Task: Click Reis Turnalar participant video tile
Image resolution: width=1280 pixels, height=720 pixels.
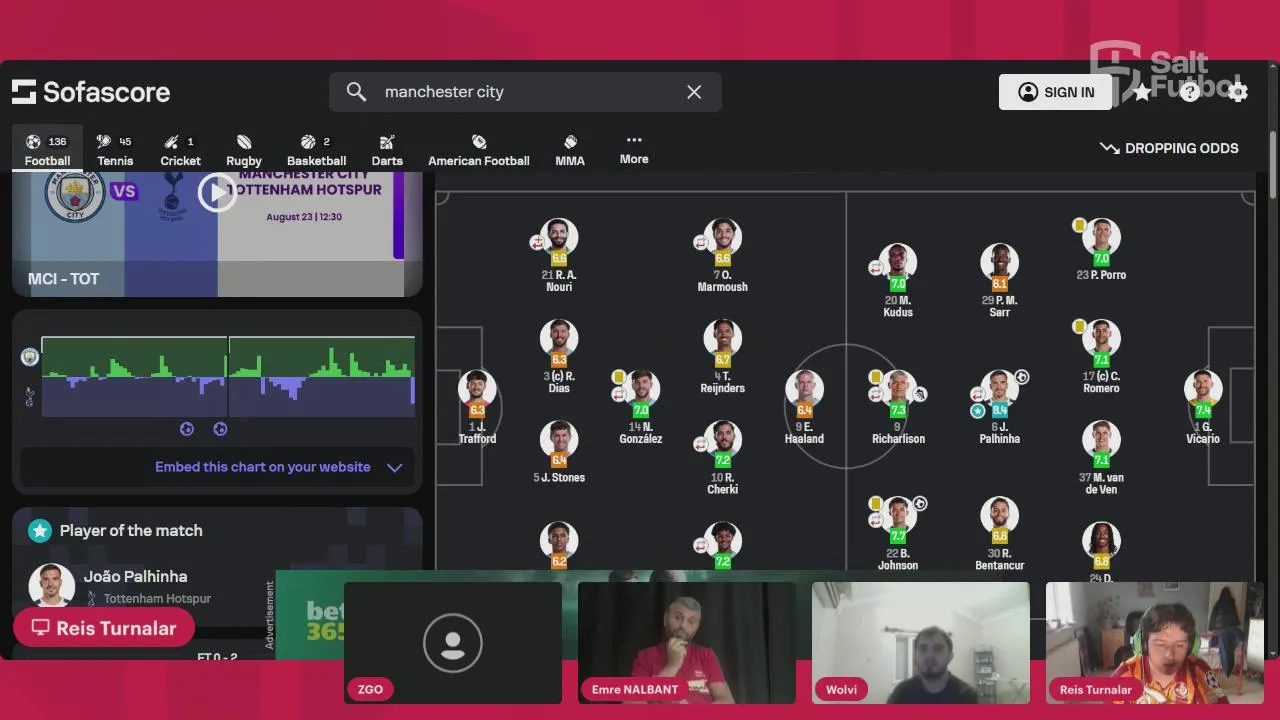Action: tap(1155, 643)
